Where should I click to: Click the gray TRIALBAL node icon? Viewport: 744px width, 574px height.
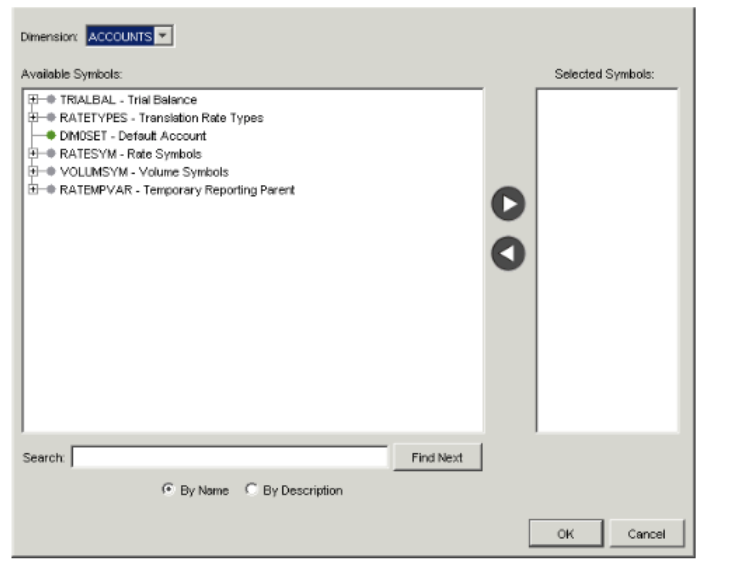click(x=51, y=100)
